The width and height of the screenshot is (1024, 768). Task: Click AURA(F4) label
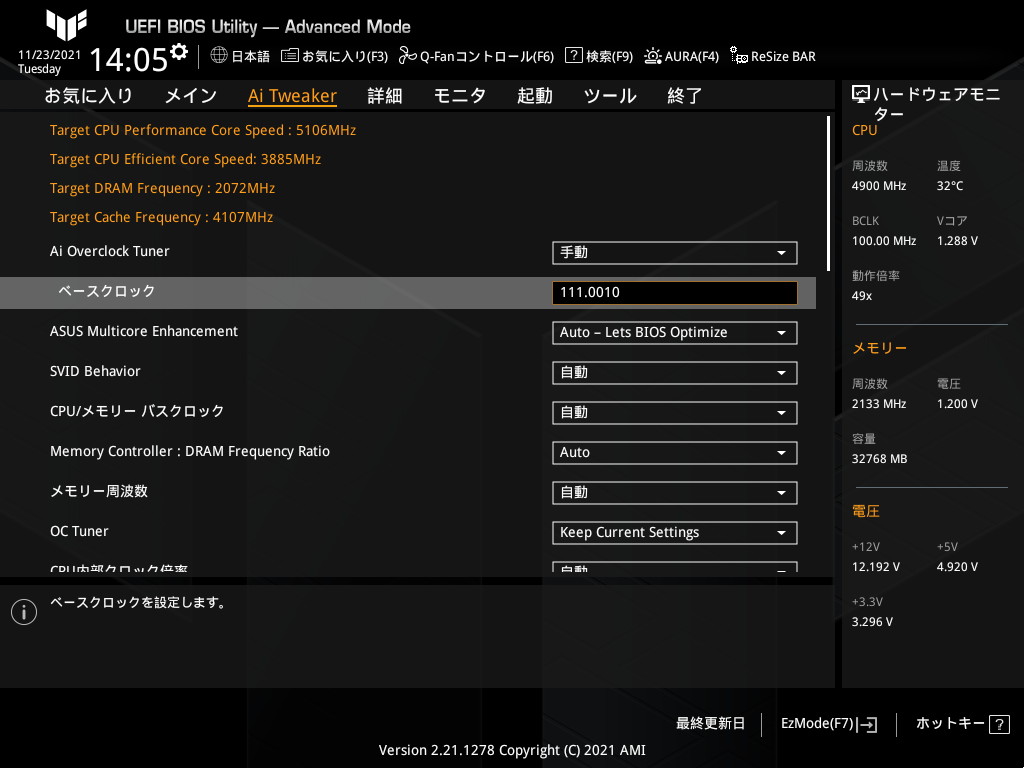coord(692,56)
